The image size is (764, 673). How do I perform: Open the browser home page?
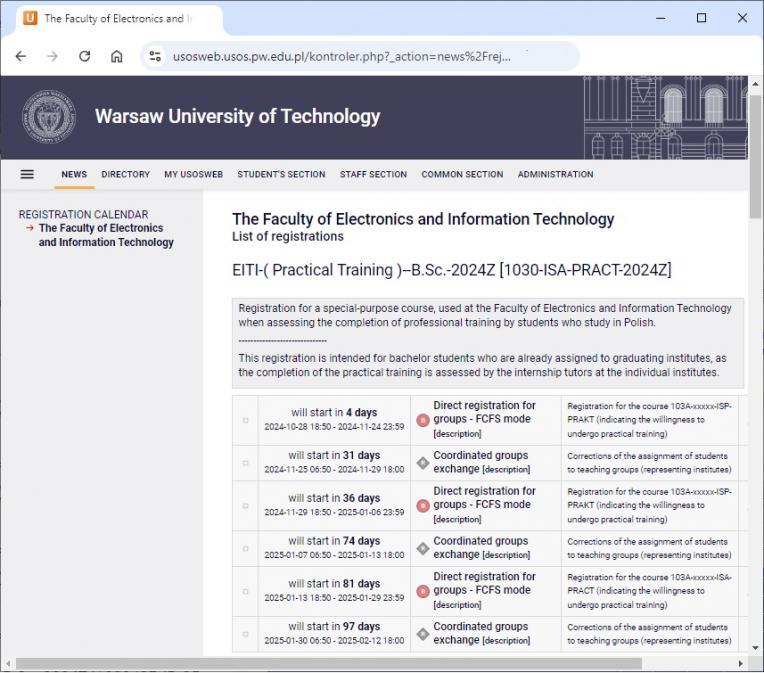coord(116,57)
